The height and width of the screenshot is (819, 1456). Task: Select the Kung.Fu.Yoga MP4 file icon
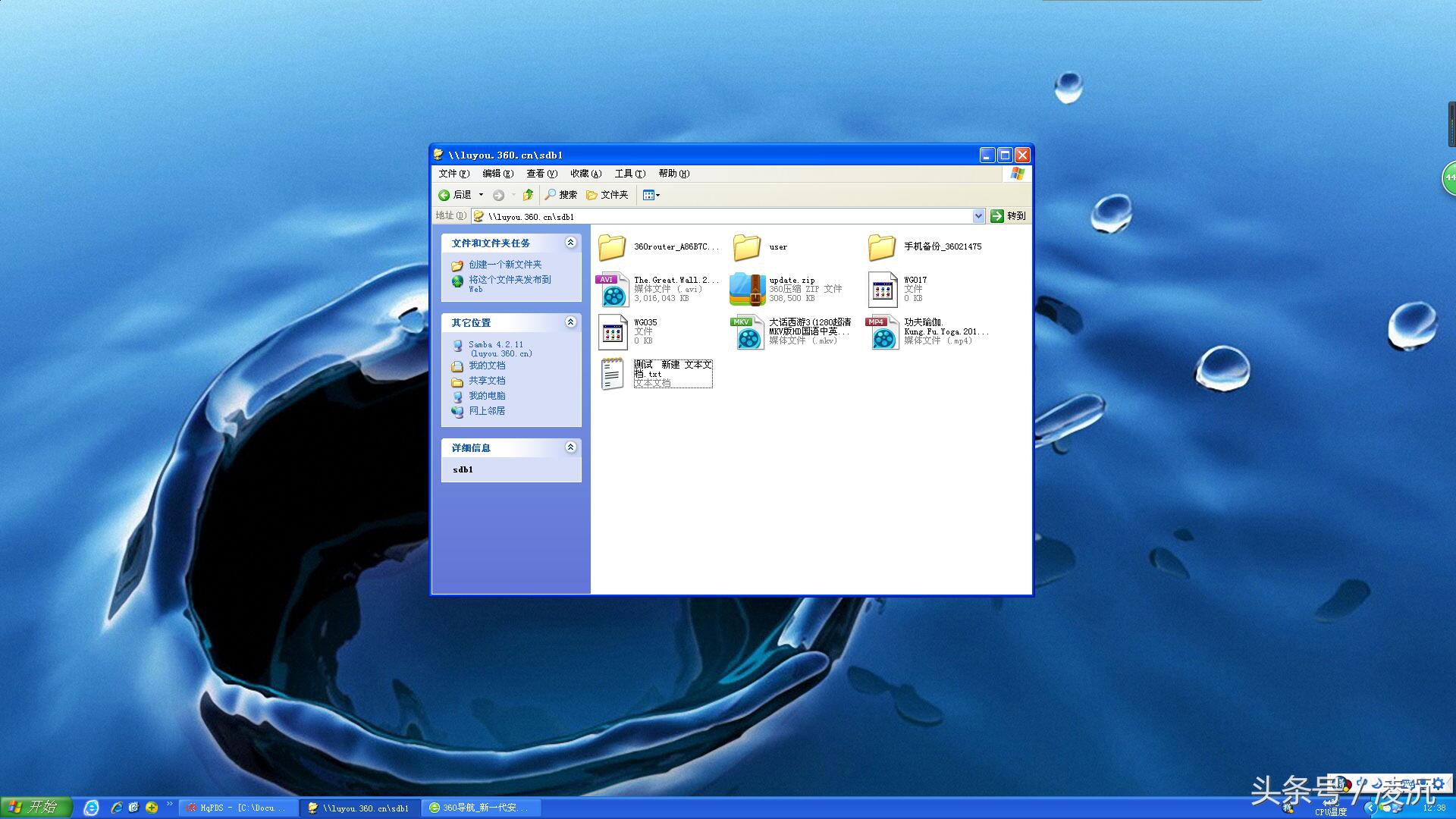[x=883, y=331]
